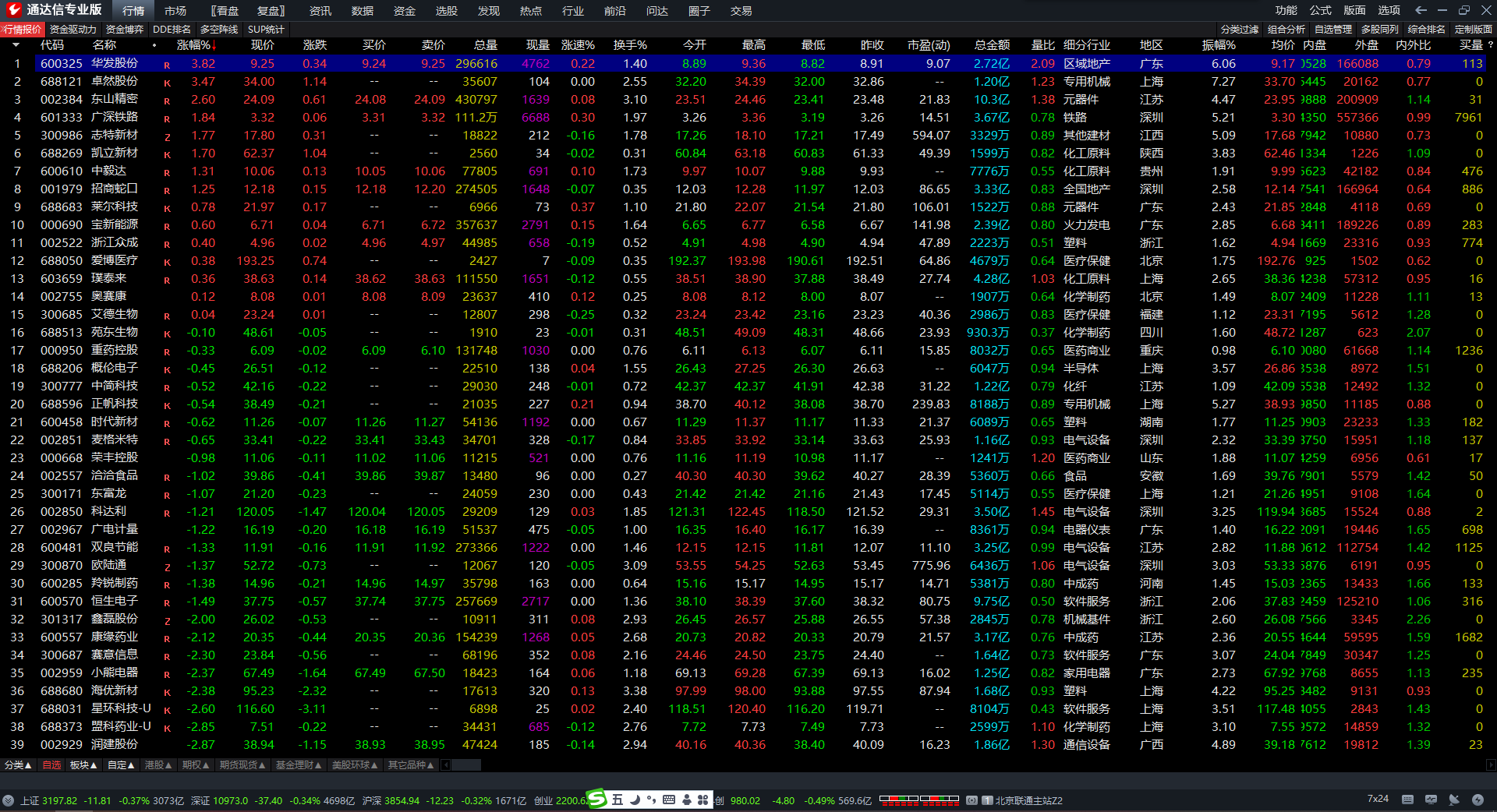
Task: Open the 选项 menu
Action: (x=1389, y=10)
